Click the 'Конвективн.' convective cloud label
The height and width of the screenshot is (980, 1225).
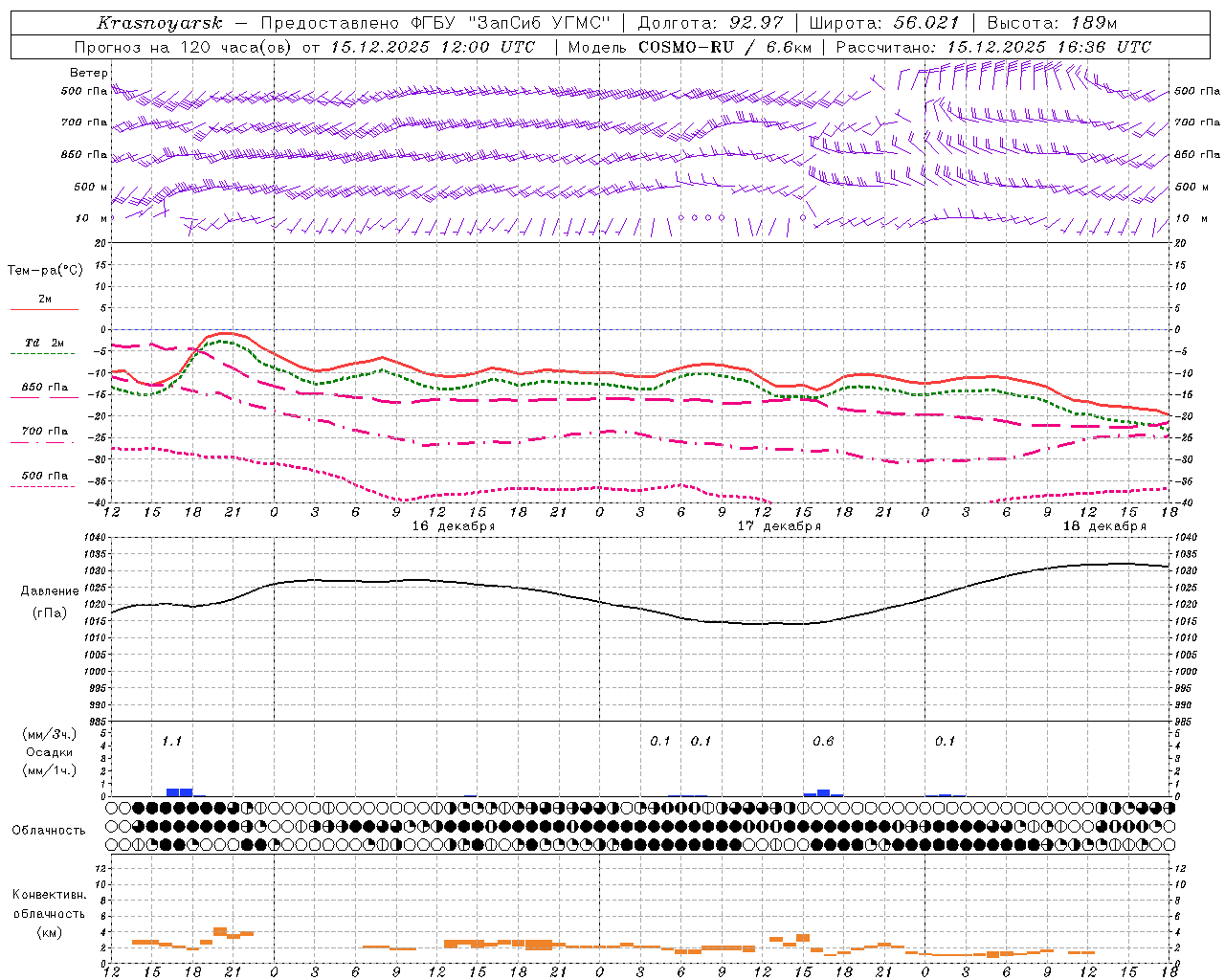(49, 895)
